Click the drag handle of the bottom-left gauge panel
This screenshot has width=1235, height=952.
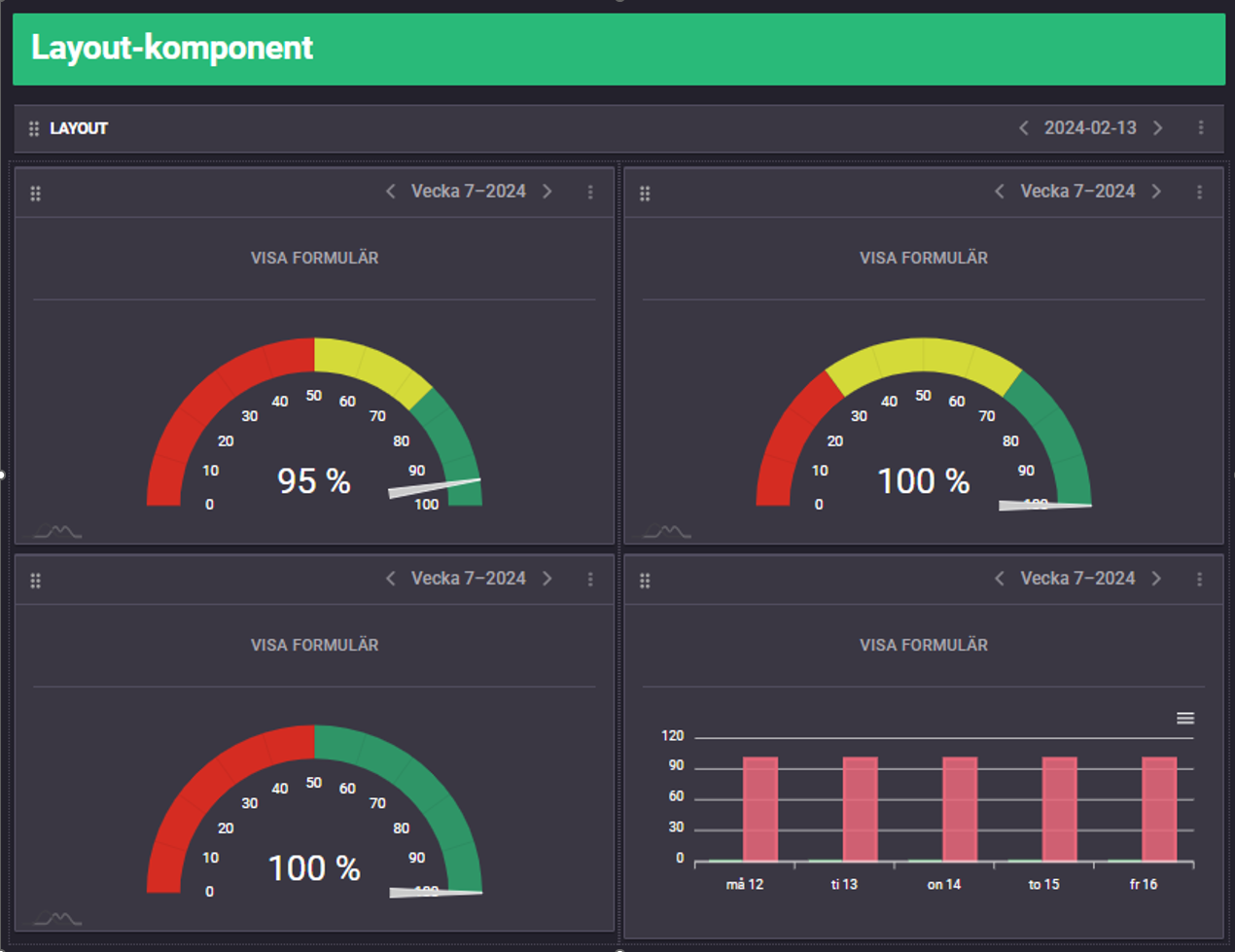pos(36,581)
